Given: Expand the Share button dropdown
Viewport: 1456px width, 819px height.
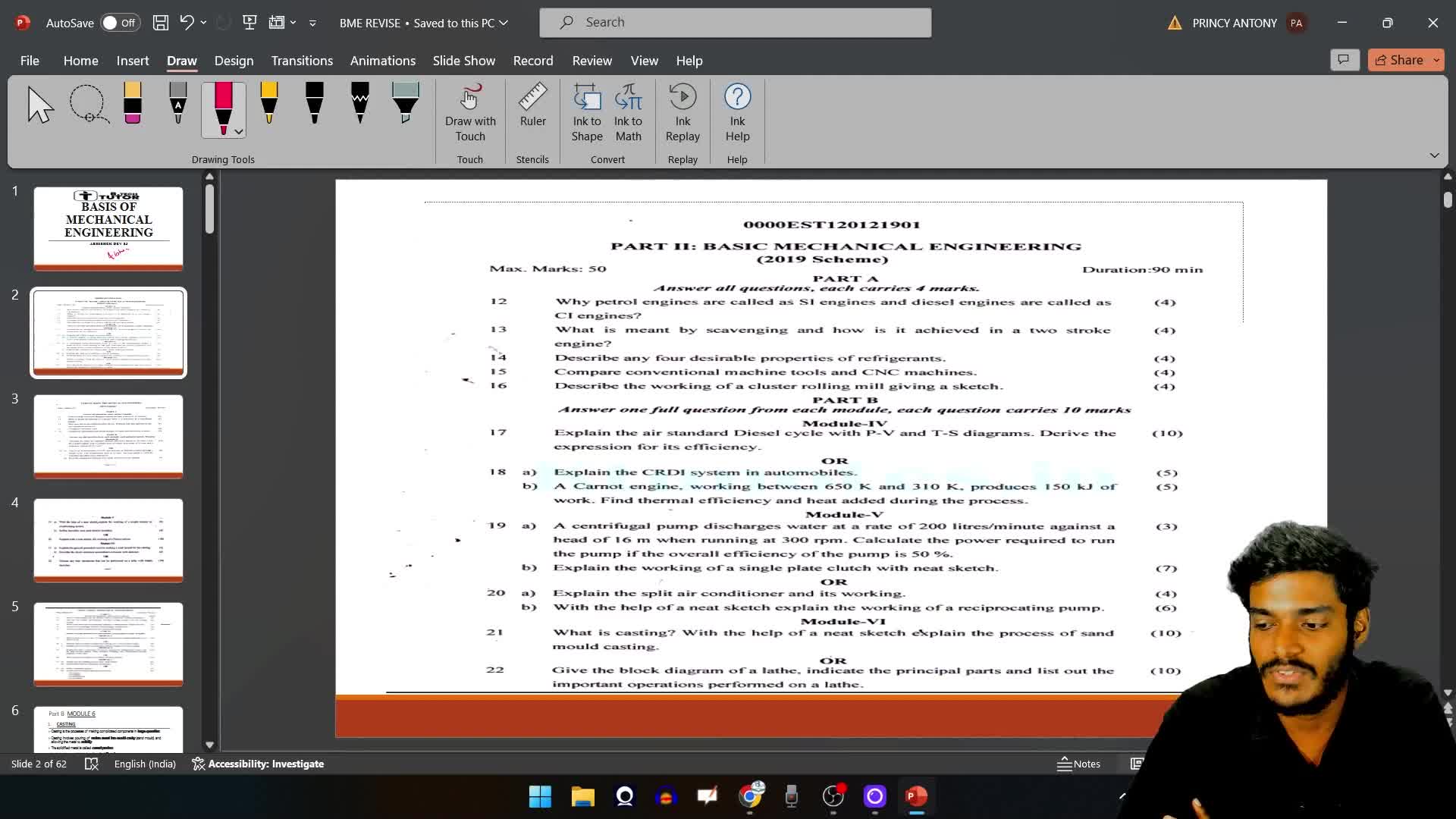Looking at the screenshot, I should coord(1436,60).
